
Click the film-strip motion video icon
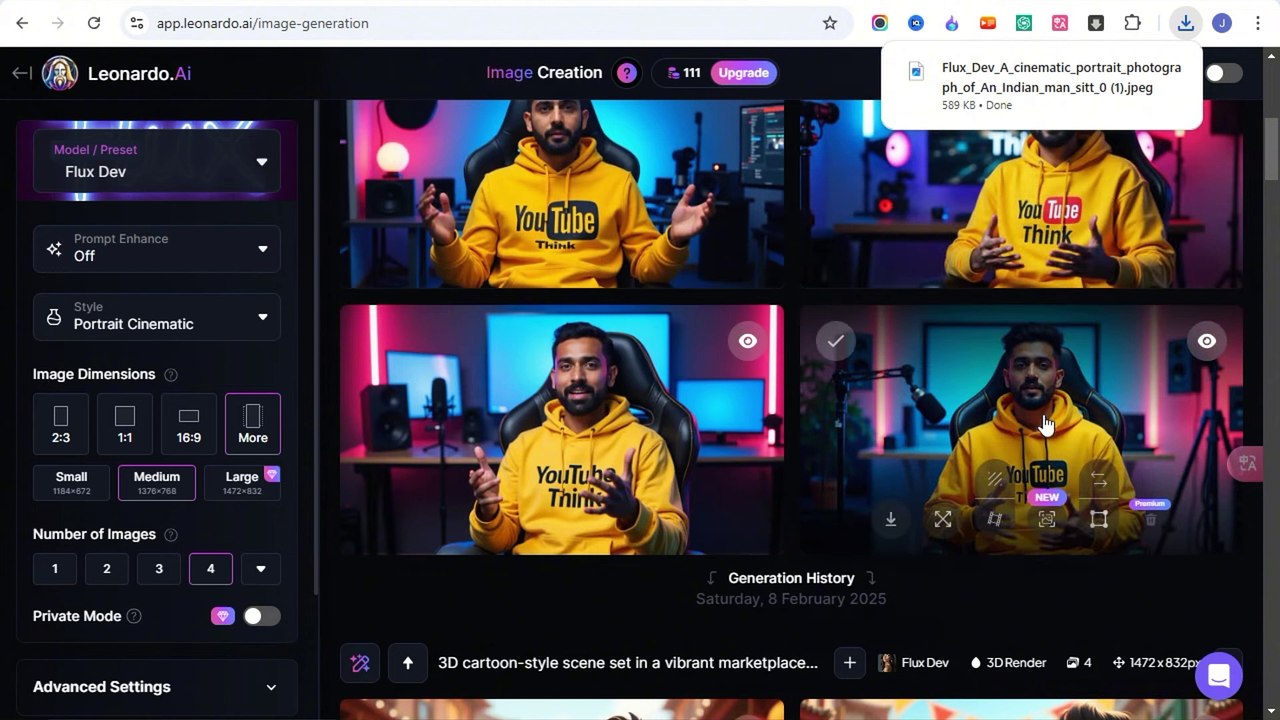click(x=995, y=519)
